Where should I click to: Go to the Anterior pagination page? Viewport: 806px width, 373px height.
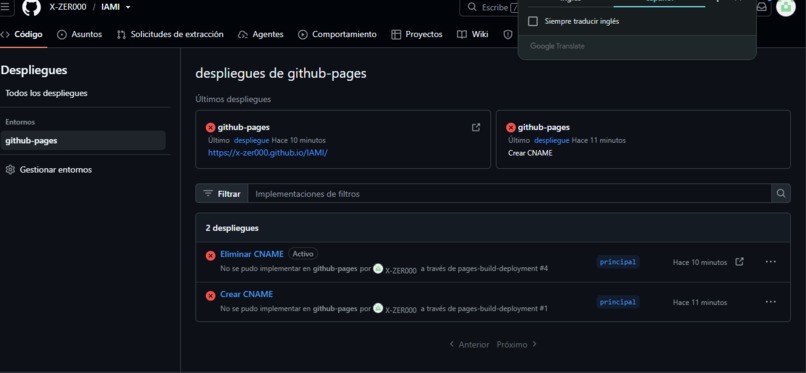469,344
